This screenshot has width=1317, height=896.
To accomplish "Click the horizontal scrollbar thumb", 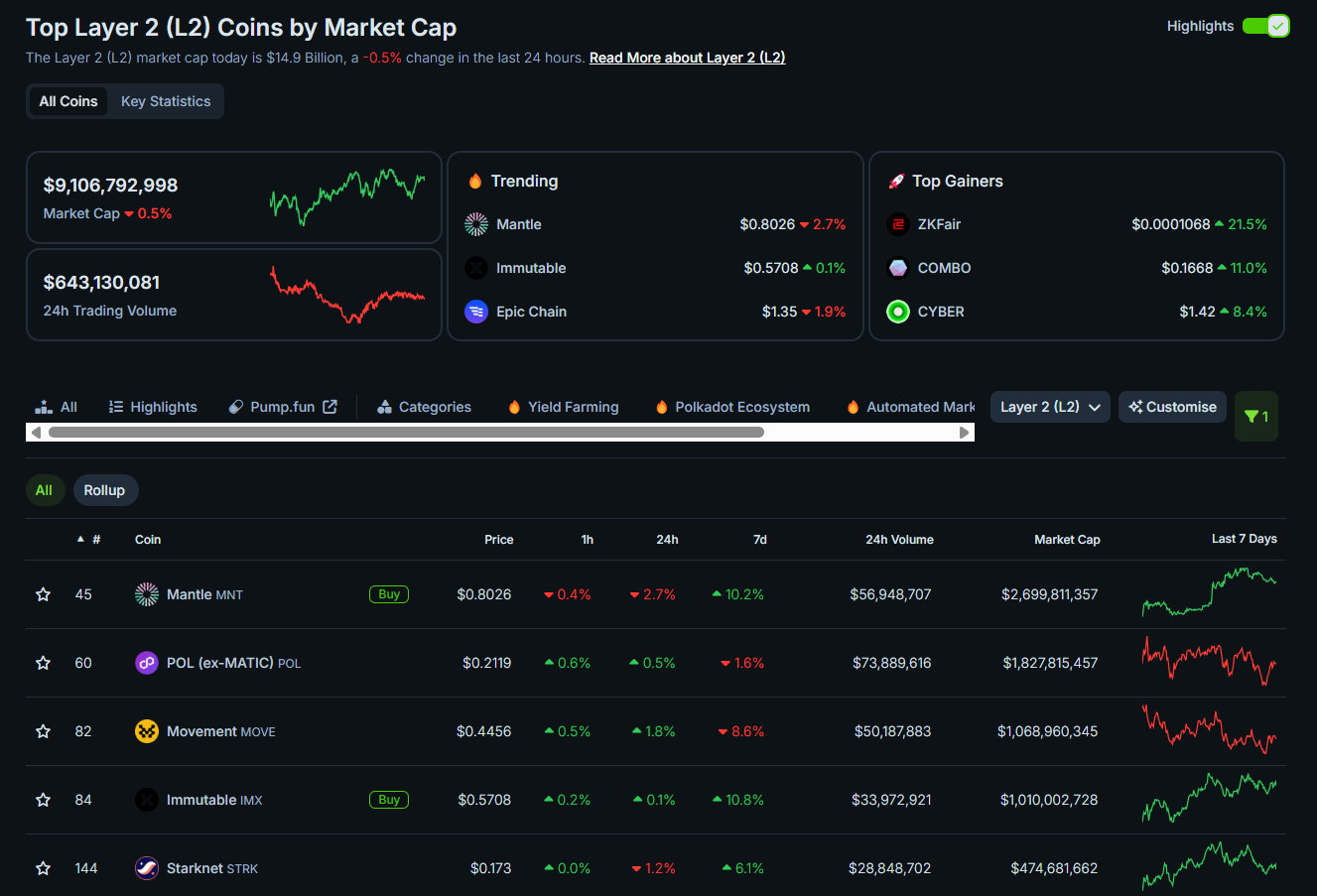I will click(406, 433).
